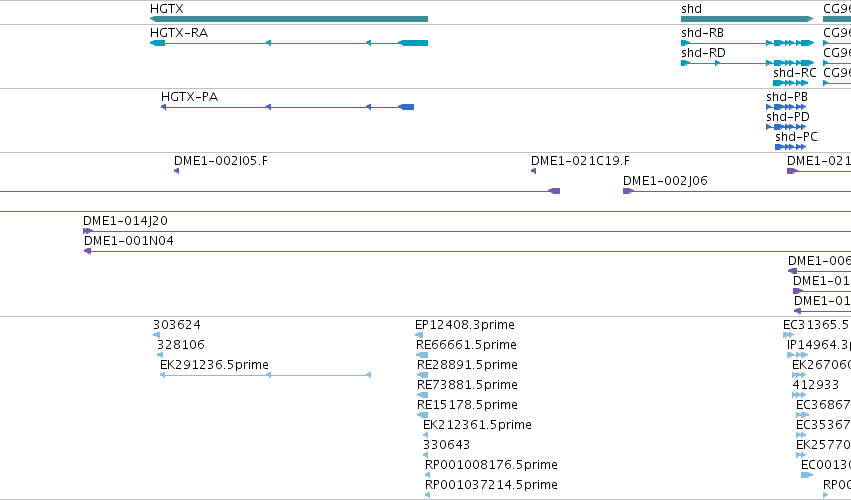Click the shd-RB transcript glyph
The width and height of the screenshot is (851, 500).
(747, 43)
